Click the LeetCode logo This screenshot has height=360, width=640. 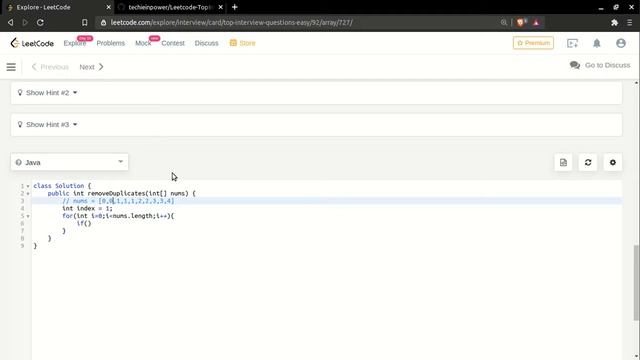(32, 43)
